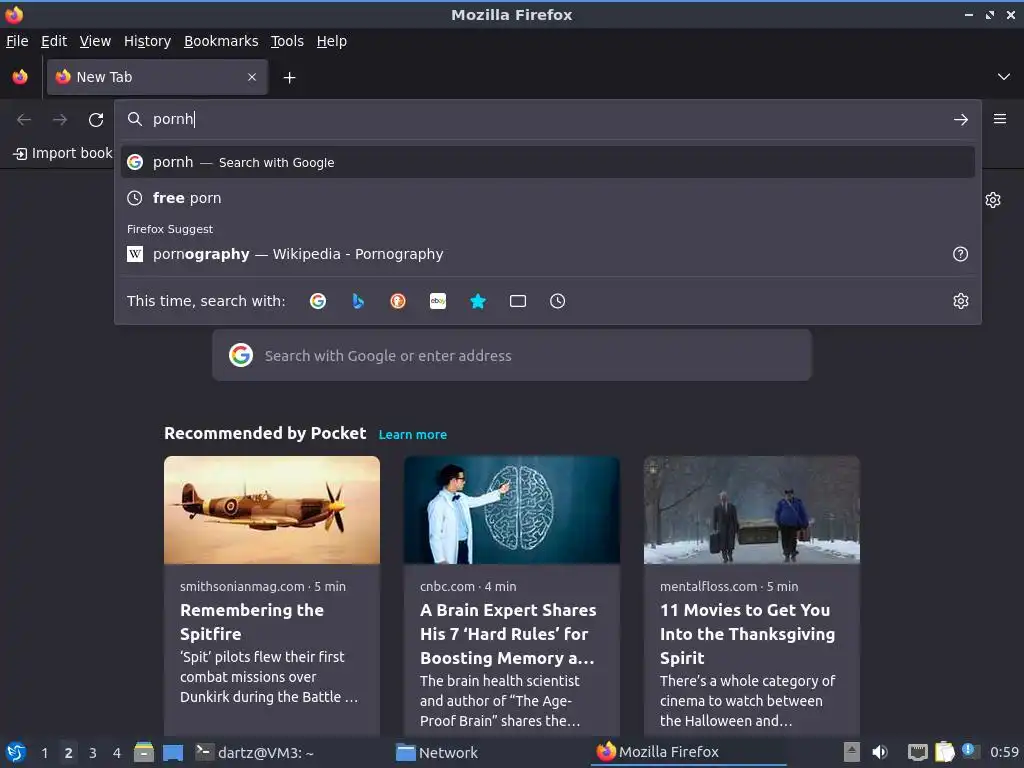This screenshot has height=768, width=1024.
Task: Switch to workspace 3 in taskbar
Action: [93, 753]
